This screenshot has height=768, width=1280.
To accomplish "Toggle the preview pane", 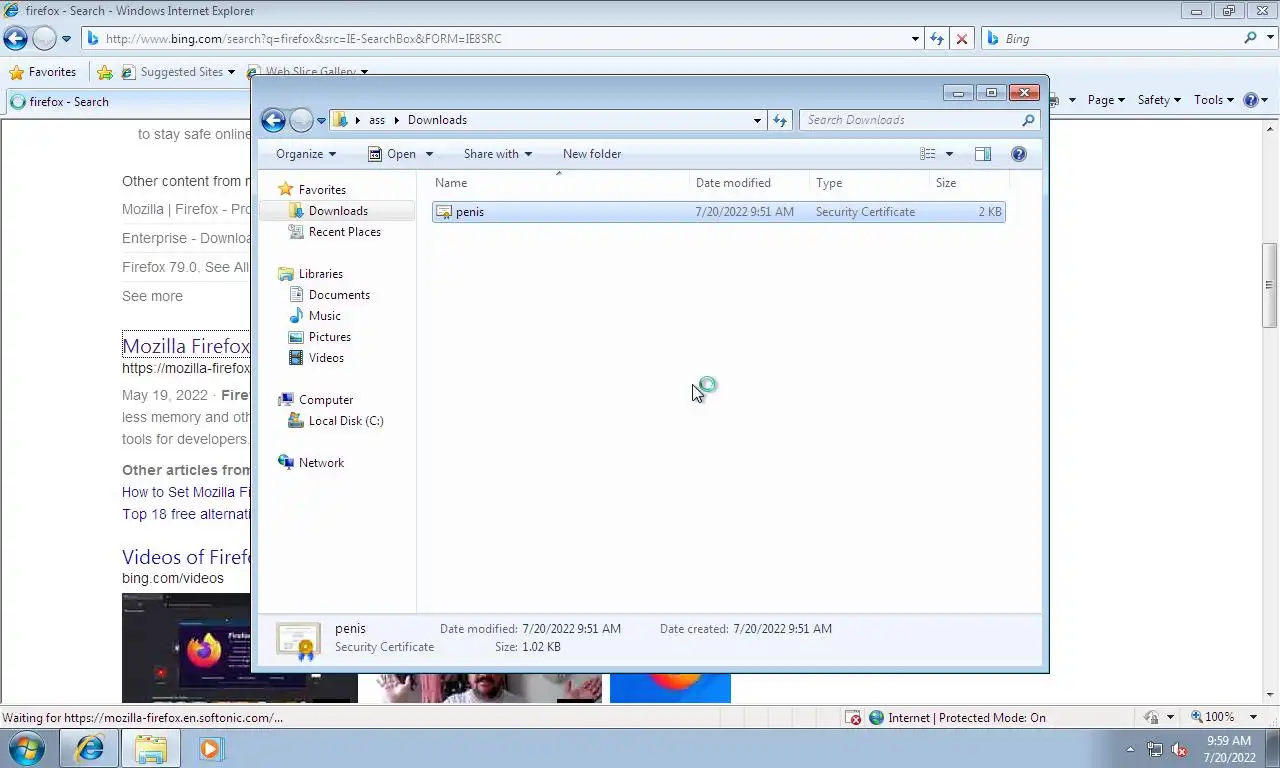I will (x=983, y=154).
